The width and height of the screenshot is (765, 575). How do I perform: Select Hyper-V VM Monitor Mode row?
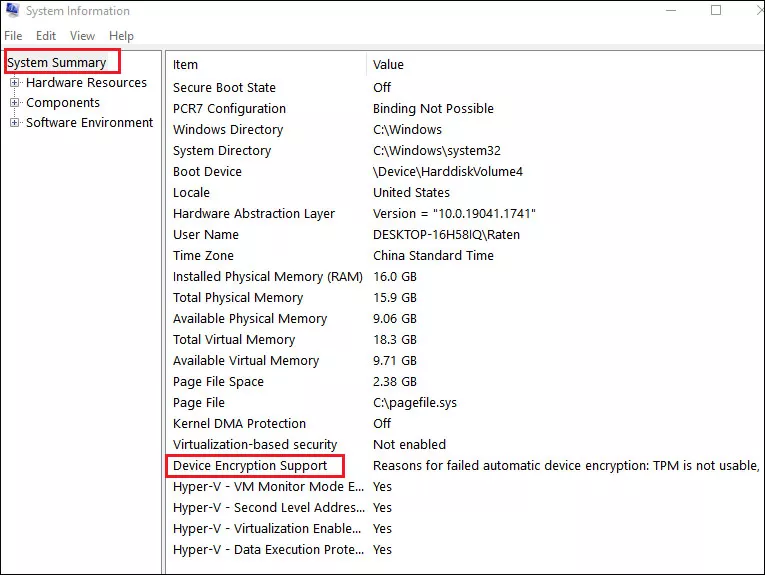[x=466, y=486]
